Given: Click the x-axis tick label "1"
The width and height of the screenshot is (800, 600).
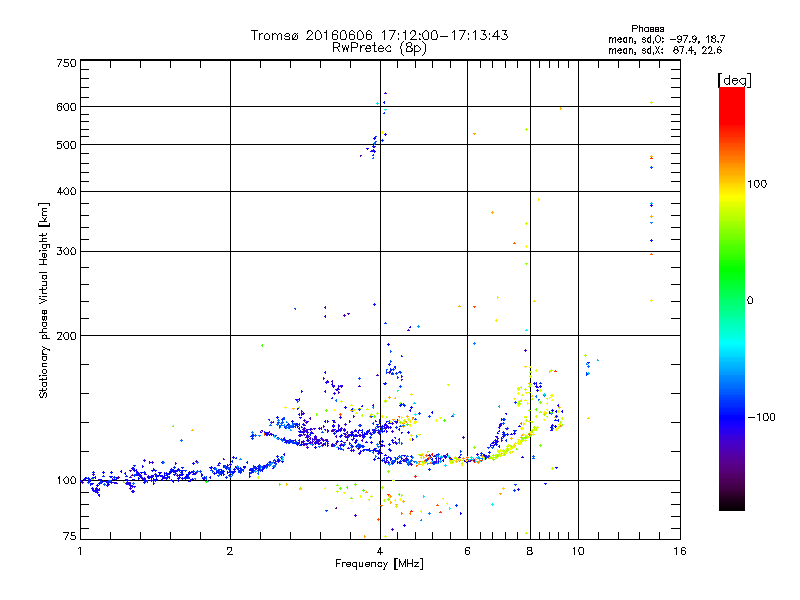Looking at the screenshot, I should click(80, 551).
